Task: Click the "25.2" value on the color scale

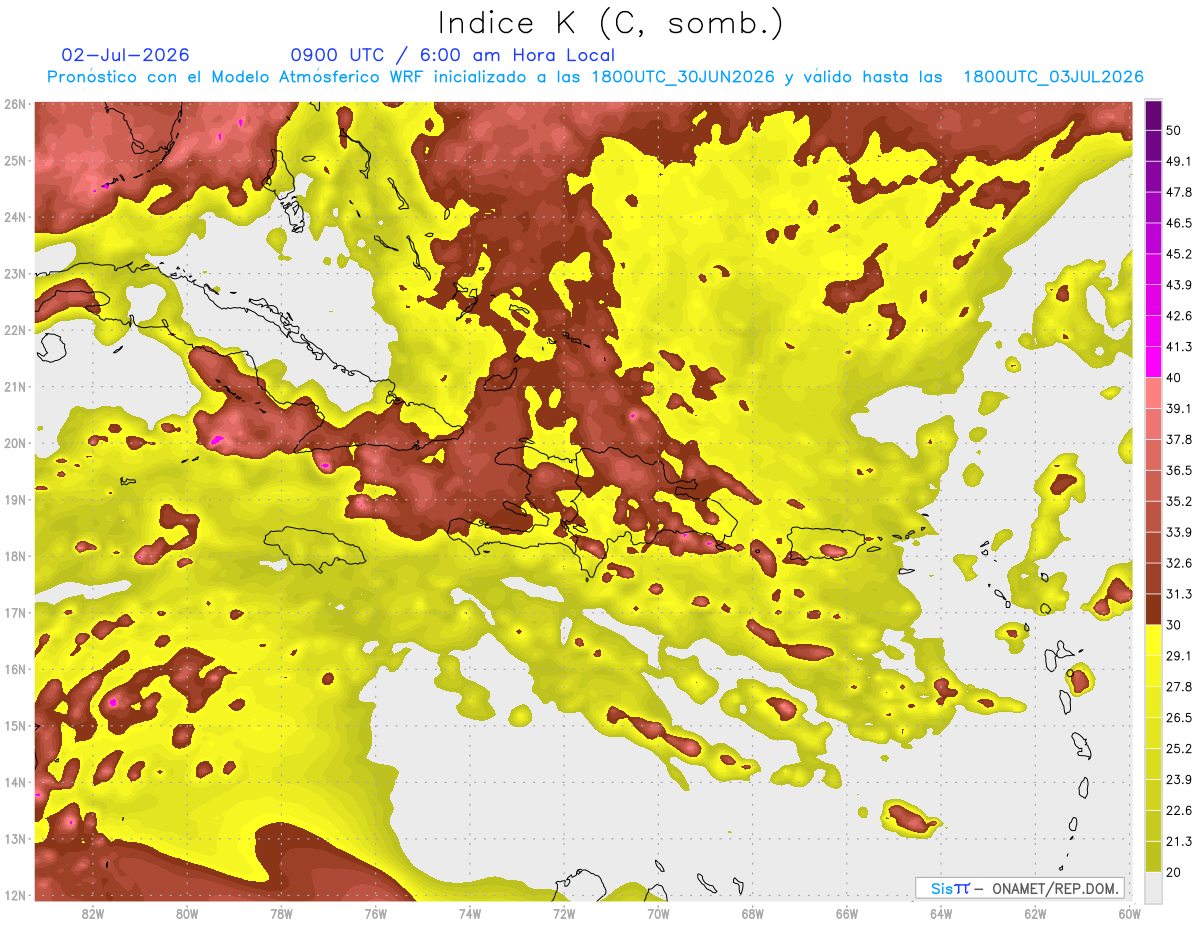Action: pyautogui.click(x=1179, y=749)
